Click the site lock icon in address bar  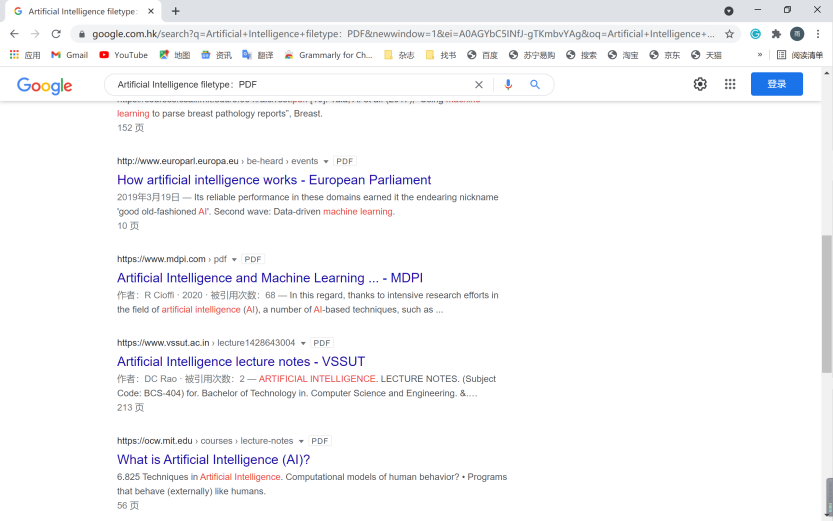coord(81,34)
